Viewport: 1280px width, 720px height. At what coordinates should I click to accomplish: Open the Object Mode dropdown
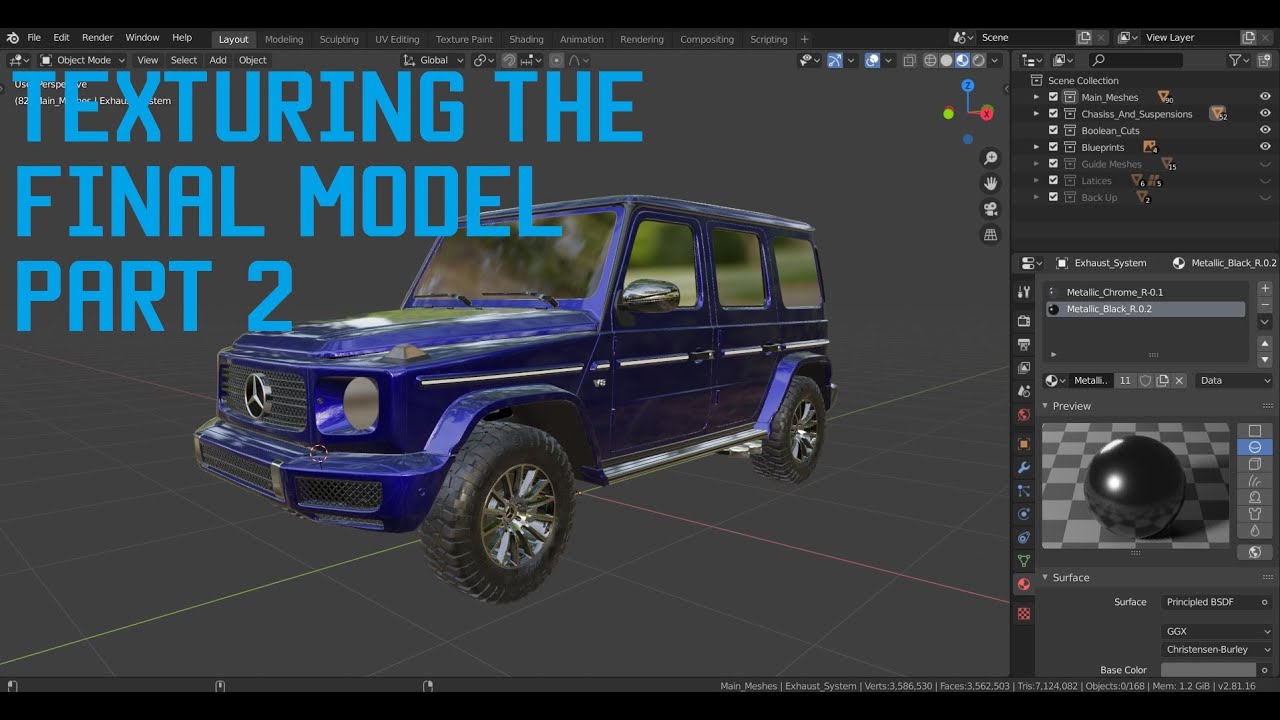pyautogui.click(x=82, y=60)
